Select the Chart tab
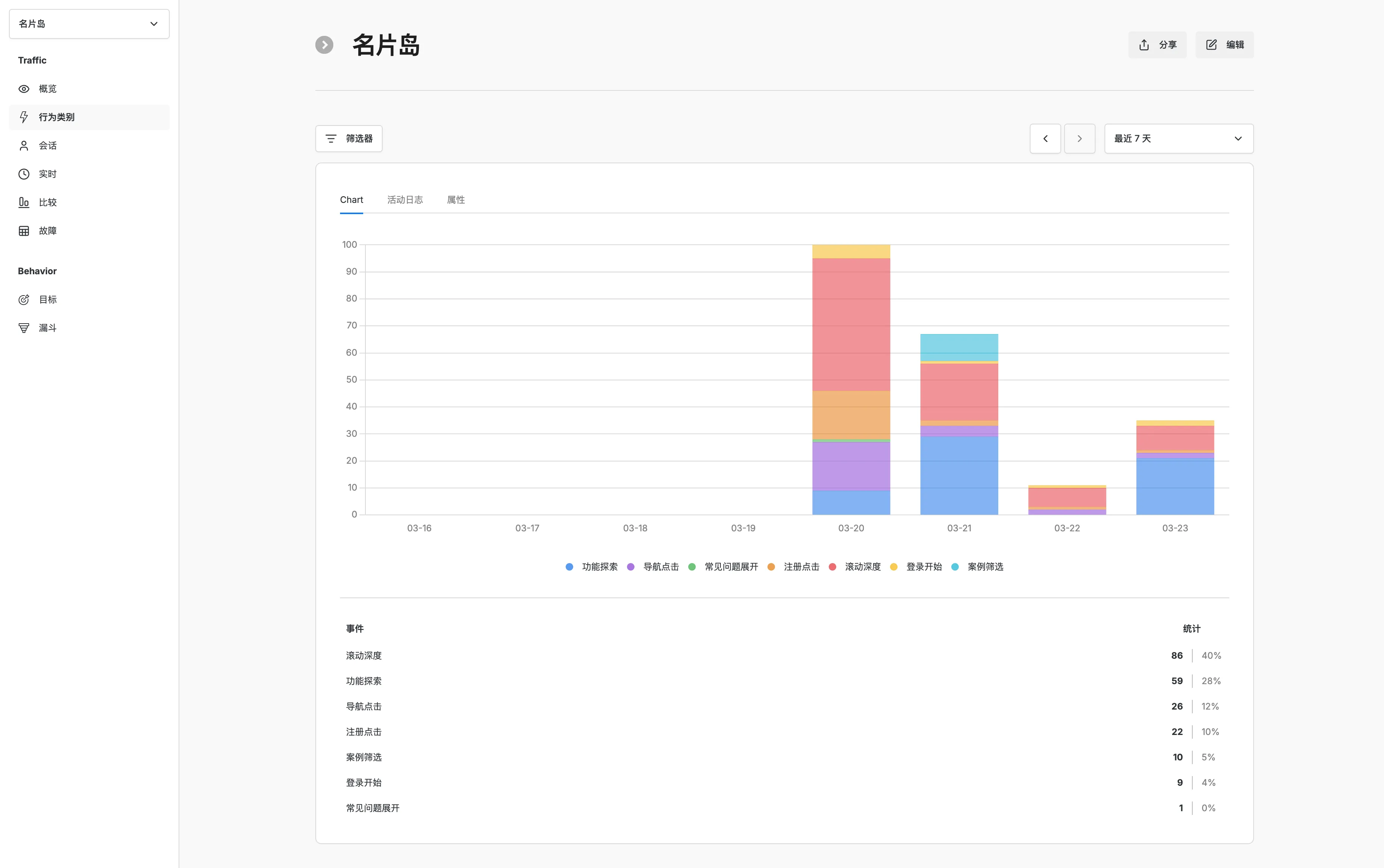The image size is (1384, 868). click(x=351, y=200)
